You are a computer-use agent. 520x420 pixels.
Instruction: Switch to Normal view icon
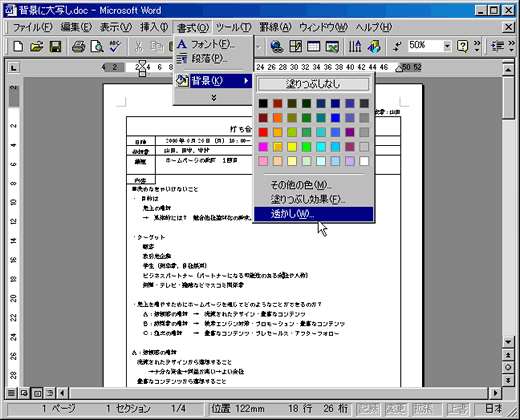point(11,393)
